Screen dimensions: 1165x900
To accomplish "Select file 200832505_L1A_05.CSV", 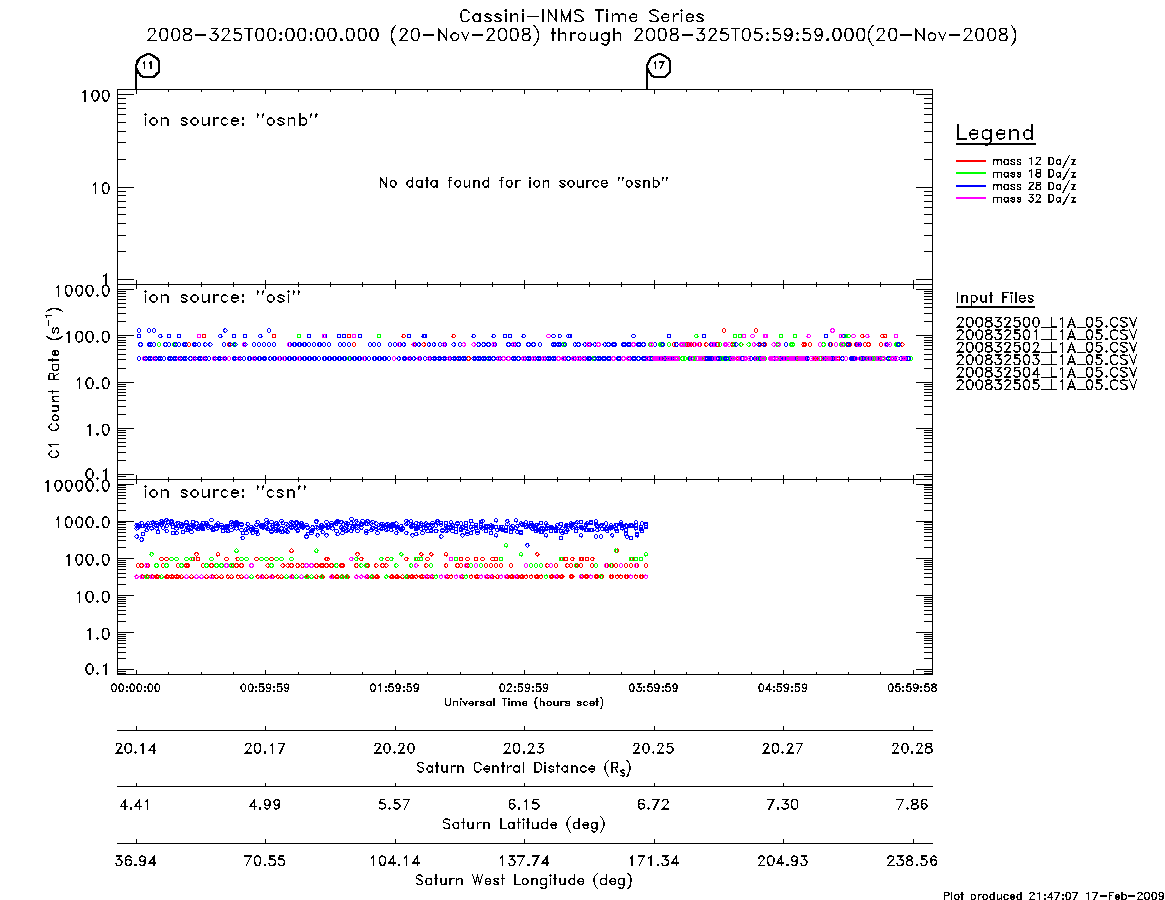I will point(1046,385).
